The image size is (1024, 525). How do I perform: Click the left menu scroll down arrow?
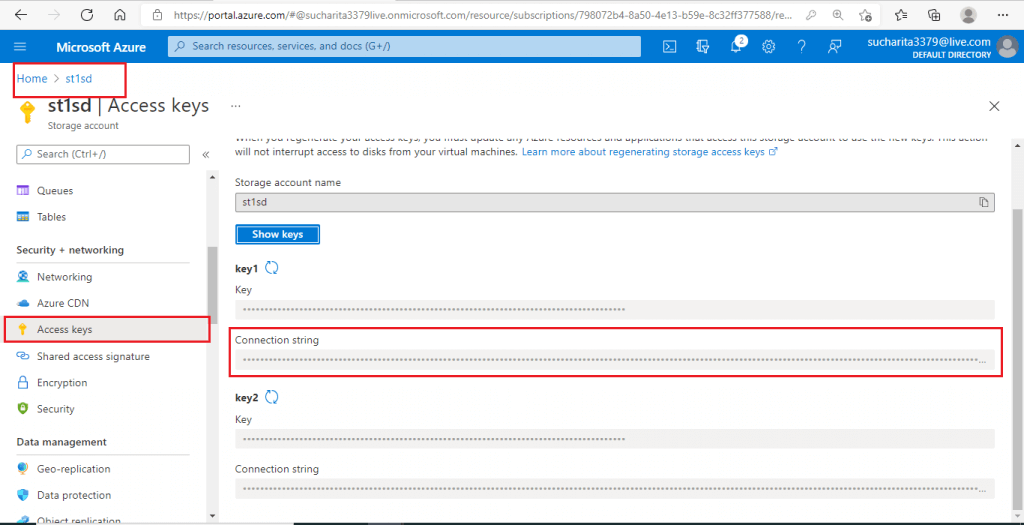[x=212, y=516]
